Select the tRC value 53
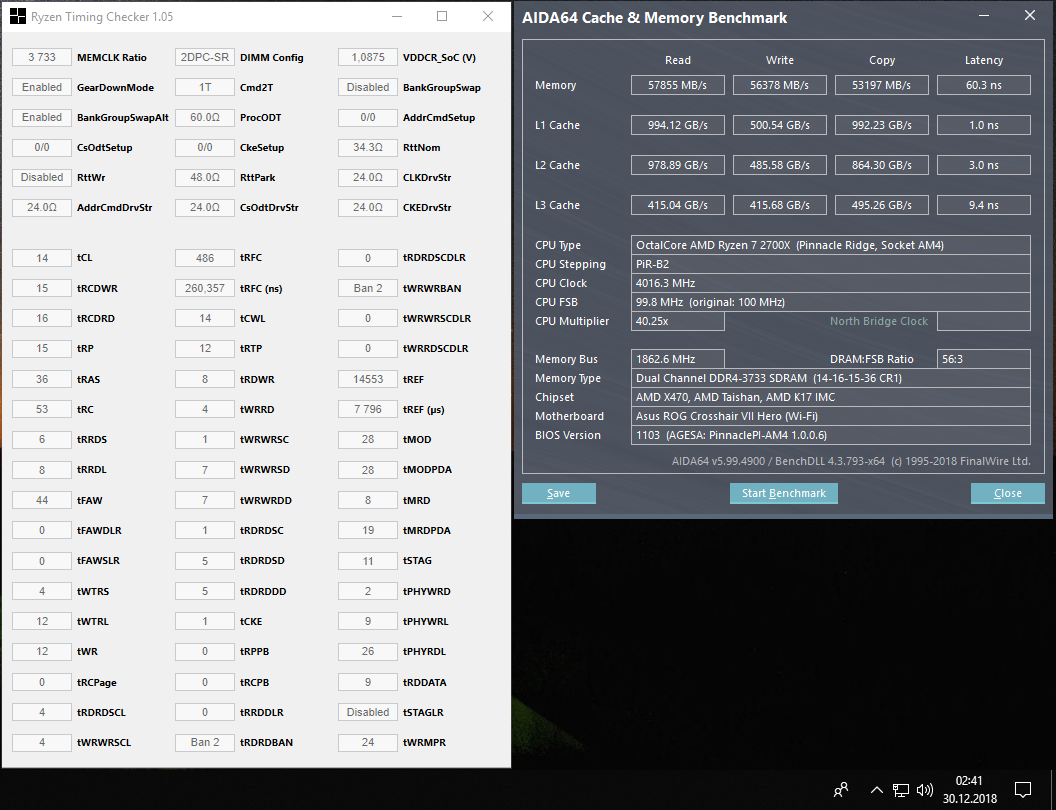The width and height of the screenshot is (1056, 810). pyautogui.click(x=42, y=409)
